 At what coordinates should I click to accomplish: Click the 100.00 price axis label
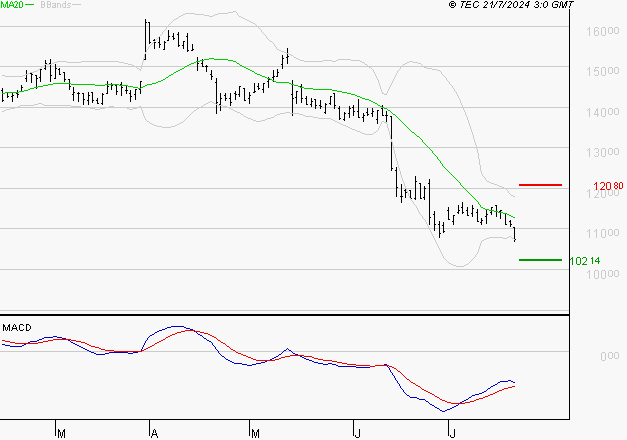pos(603,274)
